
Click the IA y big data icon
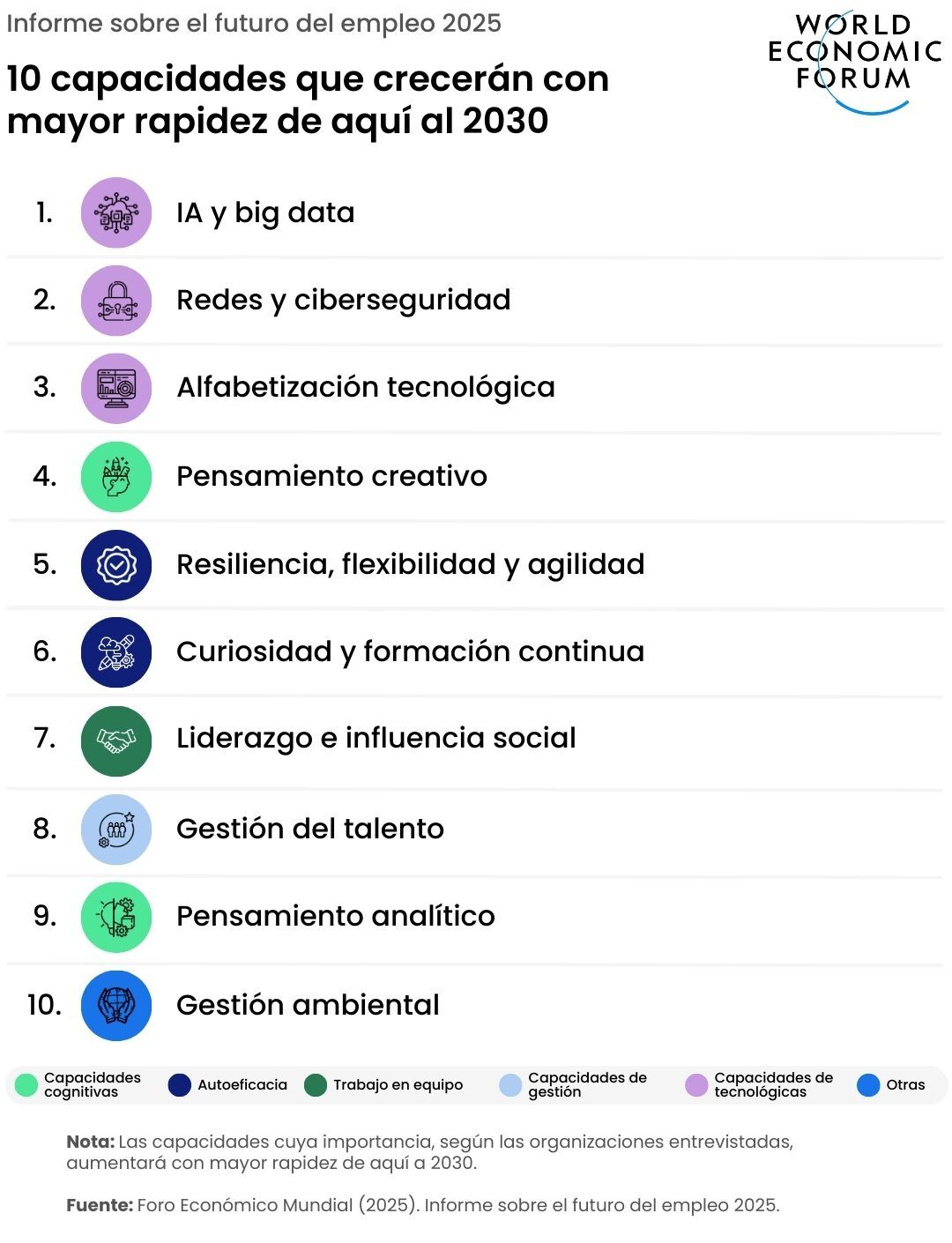[x=116, y=212]
